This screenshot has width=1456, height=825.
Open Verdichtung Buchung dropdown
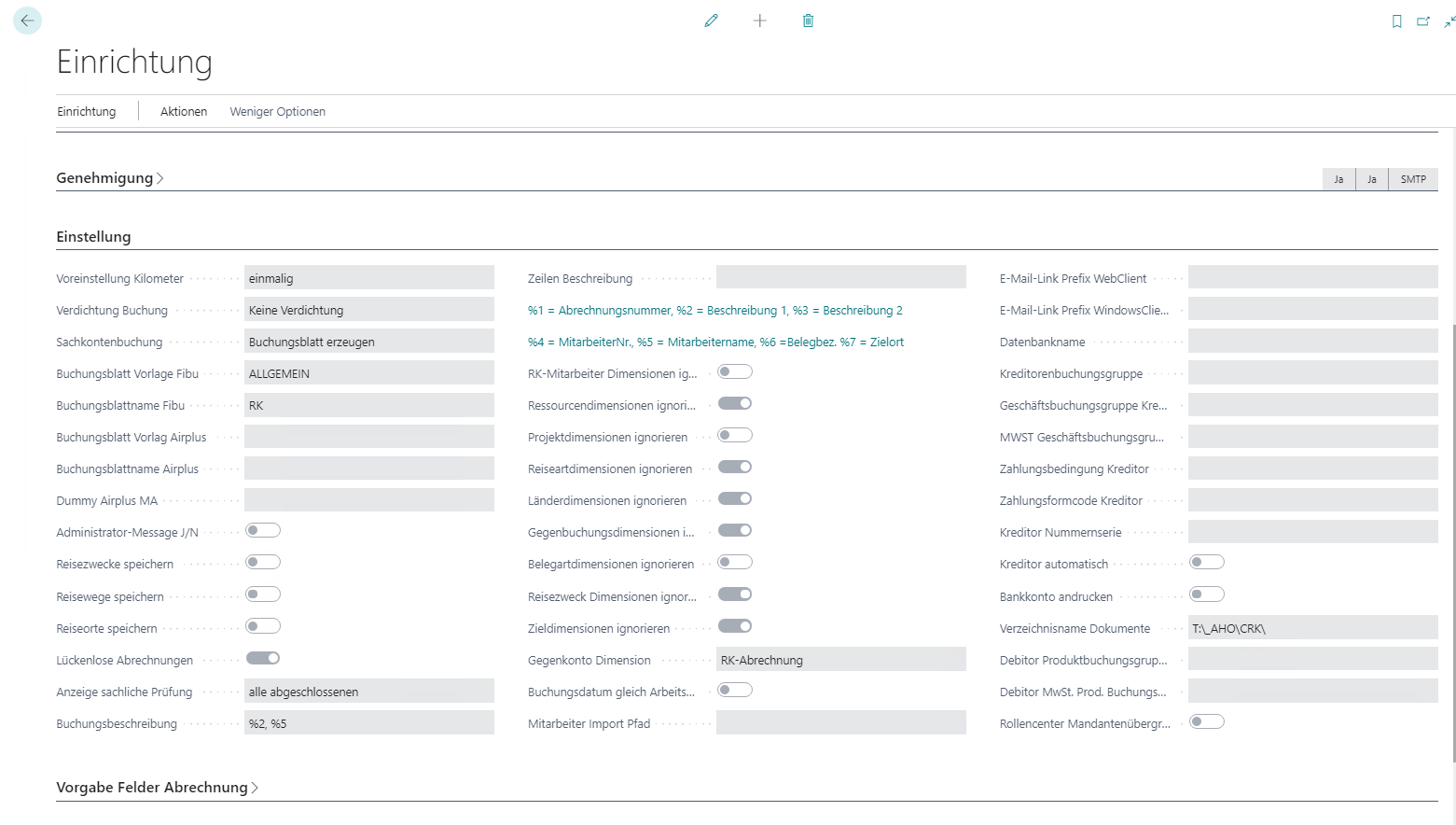[368, 310]
